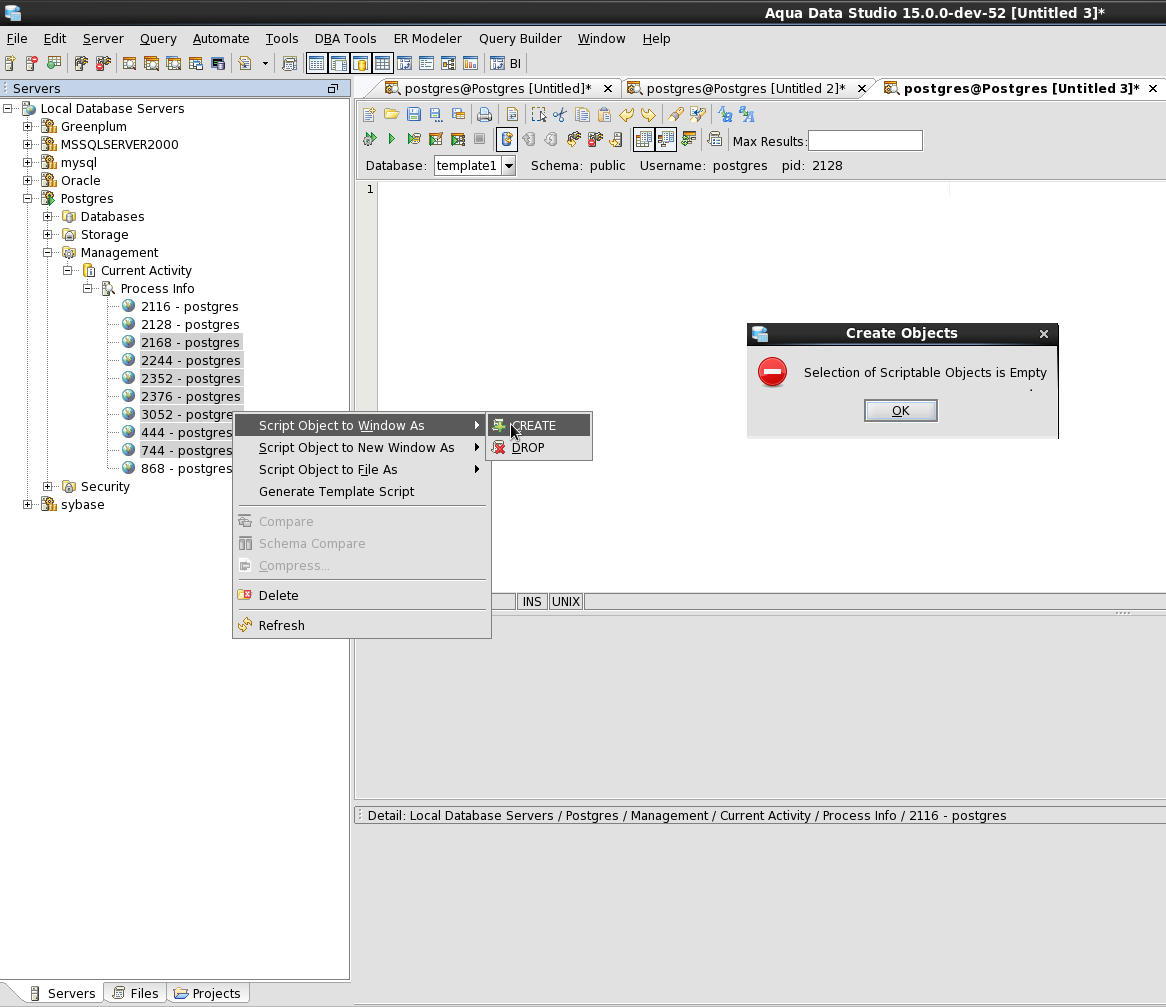Toggle the Auto Commit button in query toolbar
The width and height of the screenshot is (1166, 1007).
[x=506, y=139]
